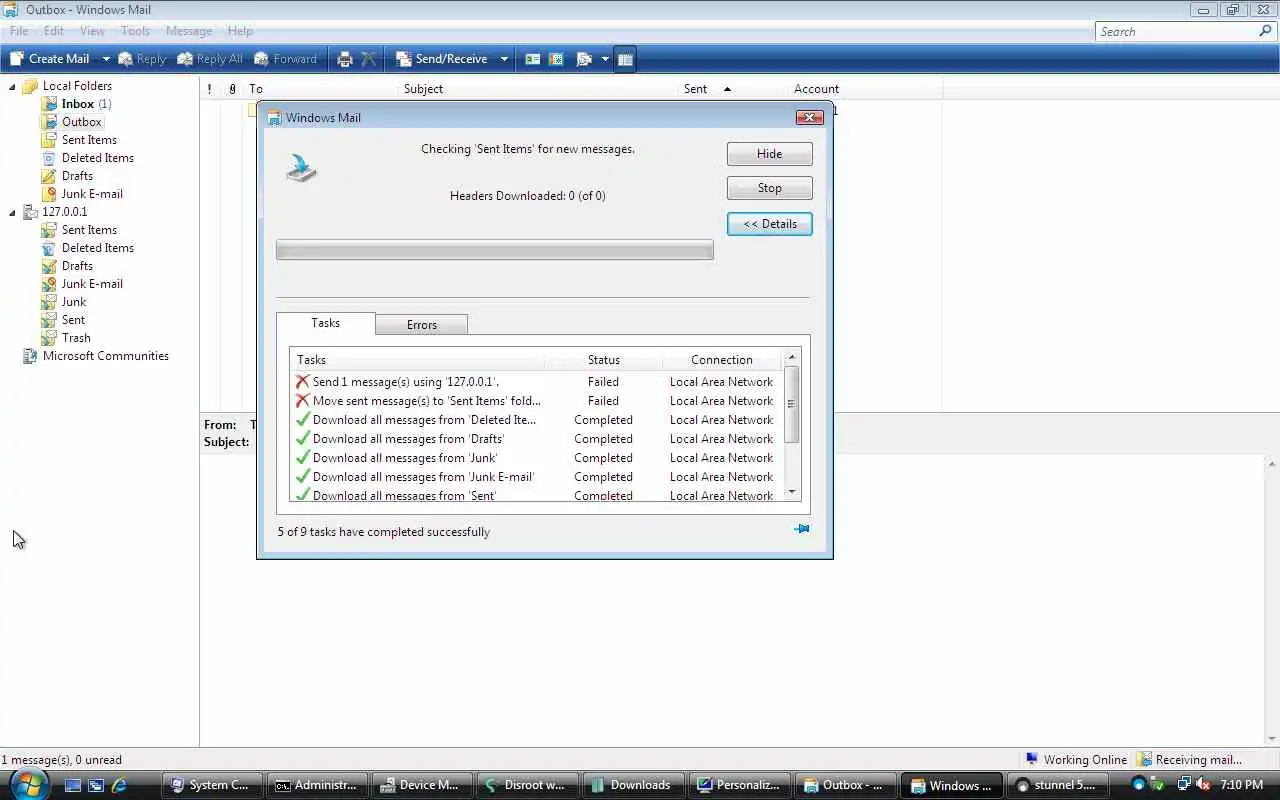Click the Connection column header in the task list
This screenshot has height=800, width=1280.
[x=721, y=360]
